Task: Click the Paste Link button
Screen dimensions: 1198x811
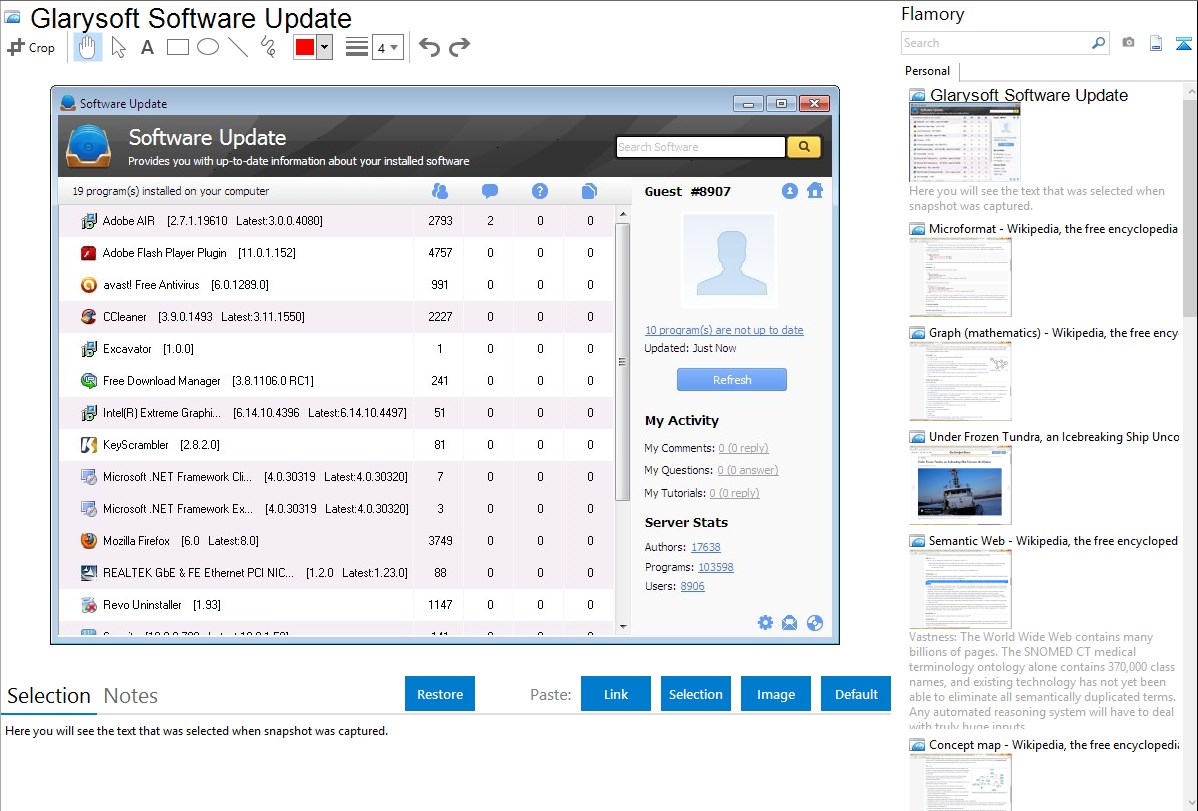Action: pyautogui.click(x=616, y=694)
